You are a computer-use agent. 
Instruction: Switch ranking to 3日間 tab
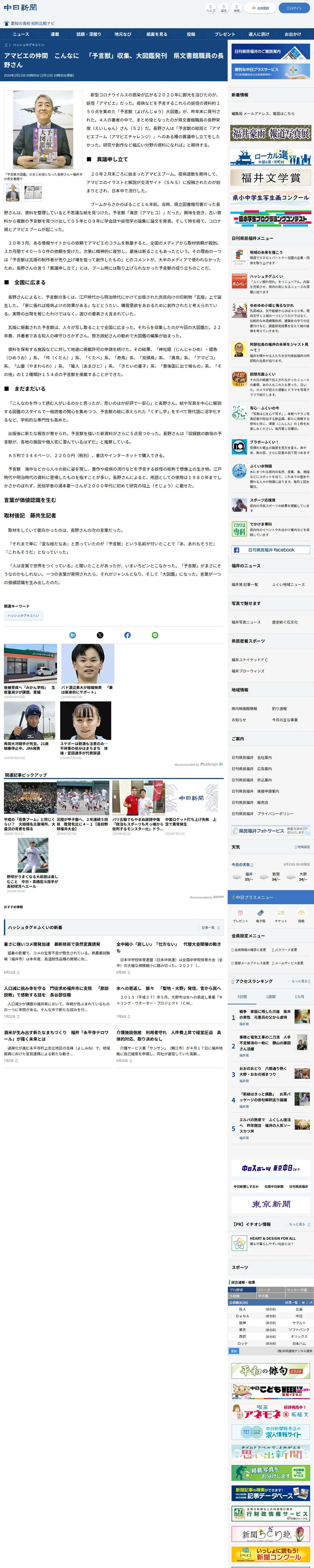click(x=242, y=996)
